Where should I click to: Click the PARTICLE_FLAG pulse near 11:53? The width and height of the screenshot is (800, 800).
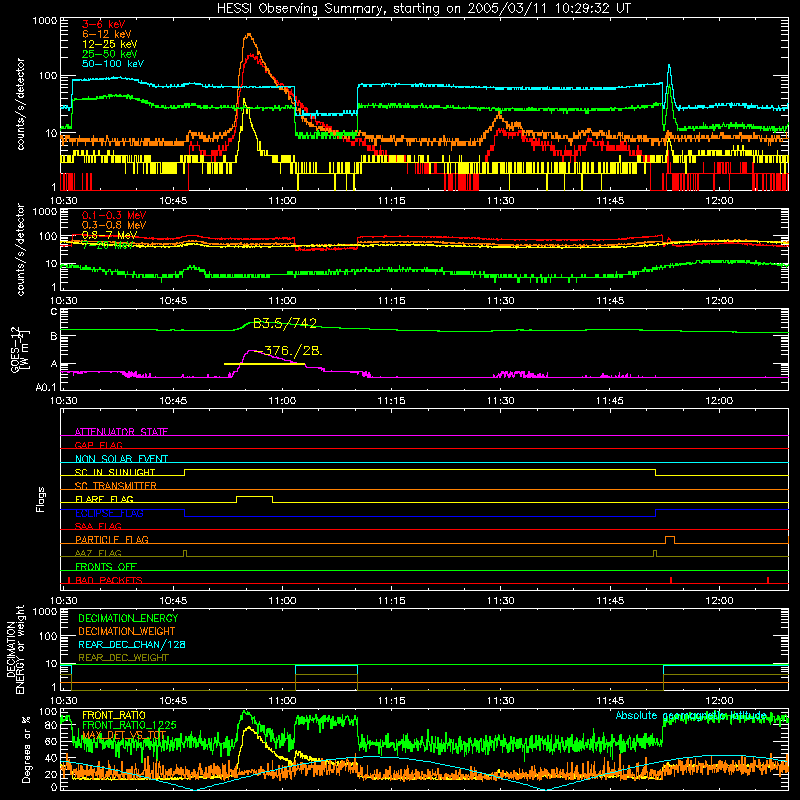[x=669, y=540]
